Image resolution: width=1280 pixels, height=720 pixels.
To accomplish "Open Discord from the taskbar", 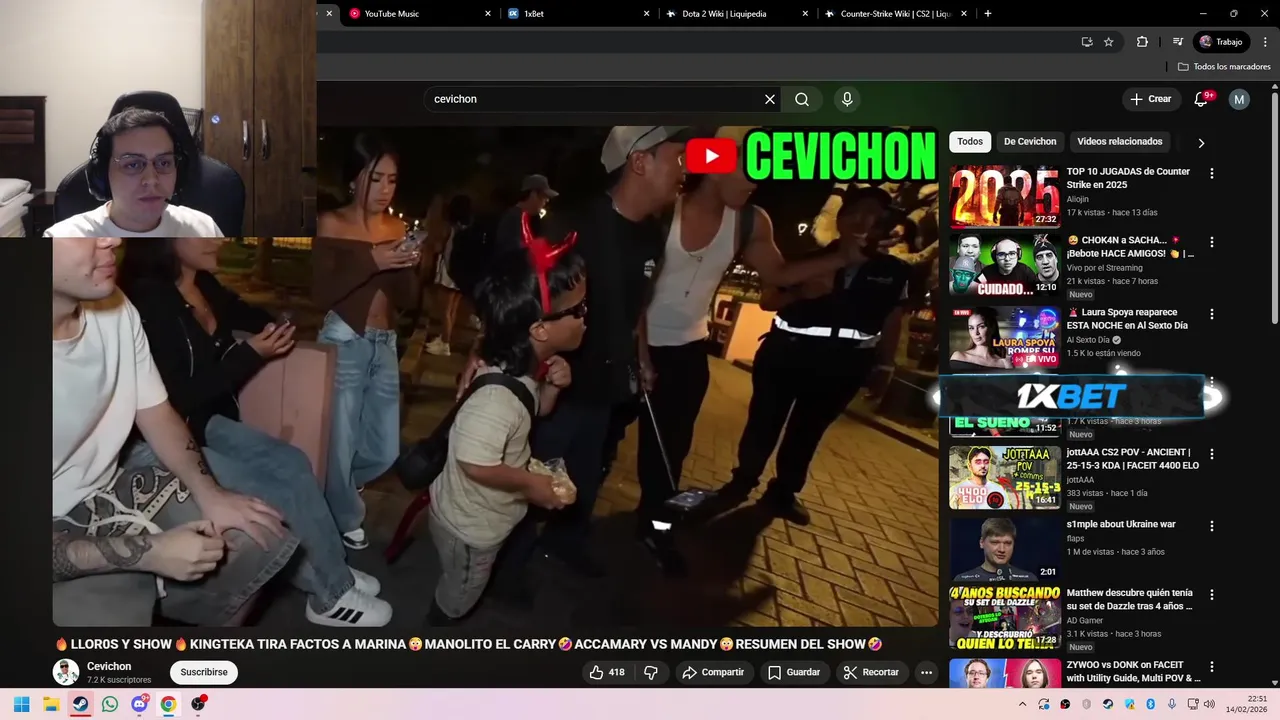I will pyautogui.click(x=139, y=704).
